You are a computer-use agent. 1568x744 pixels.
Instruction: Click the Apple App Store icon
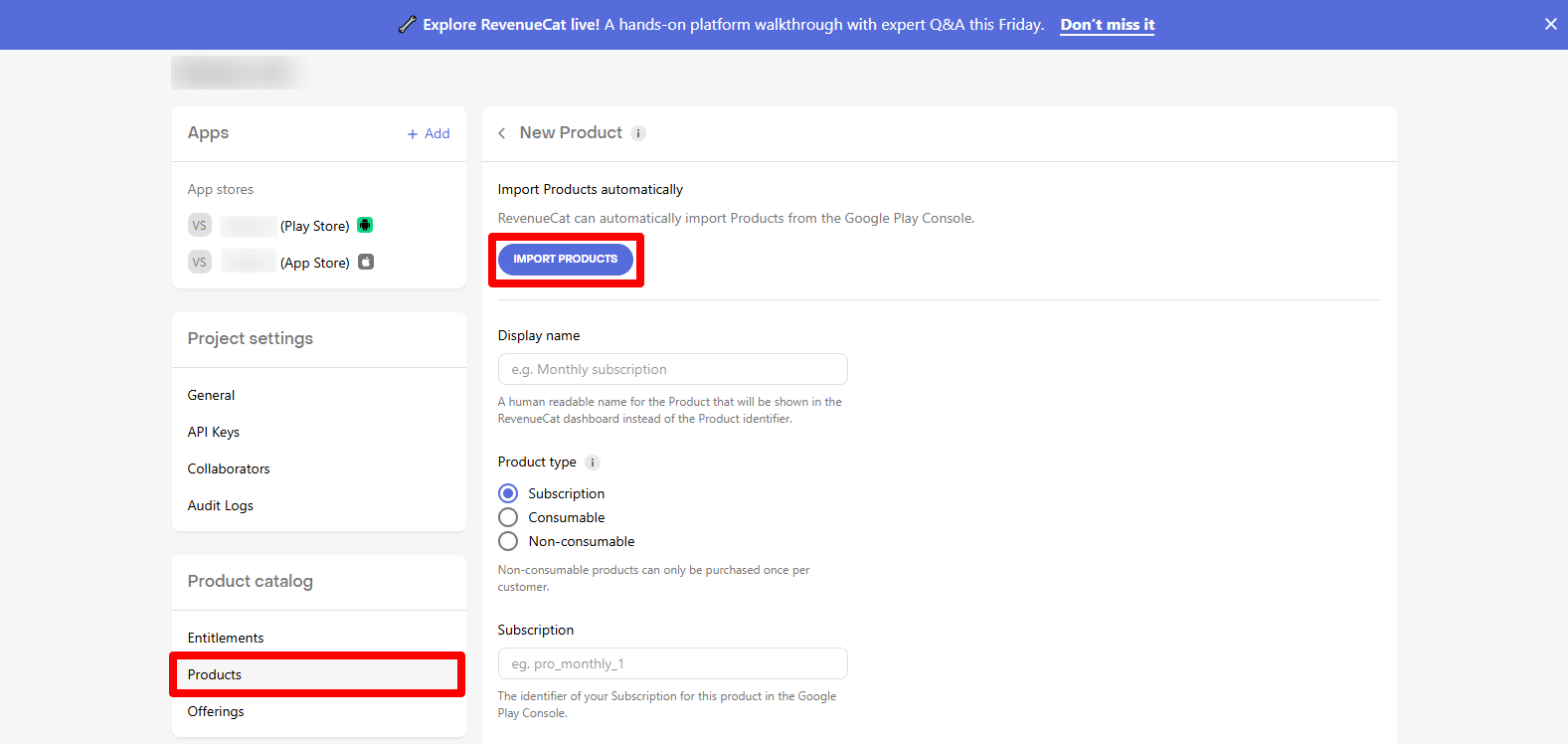coord(366,262)
